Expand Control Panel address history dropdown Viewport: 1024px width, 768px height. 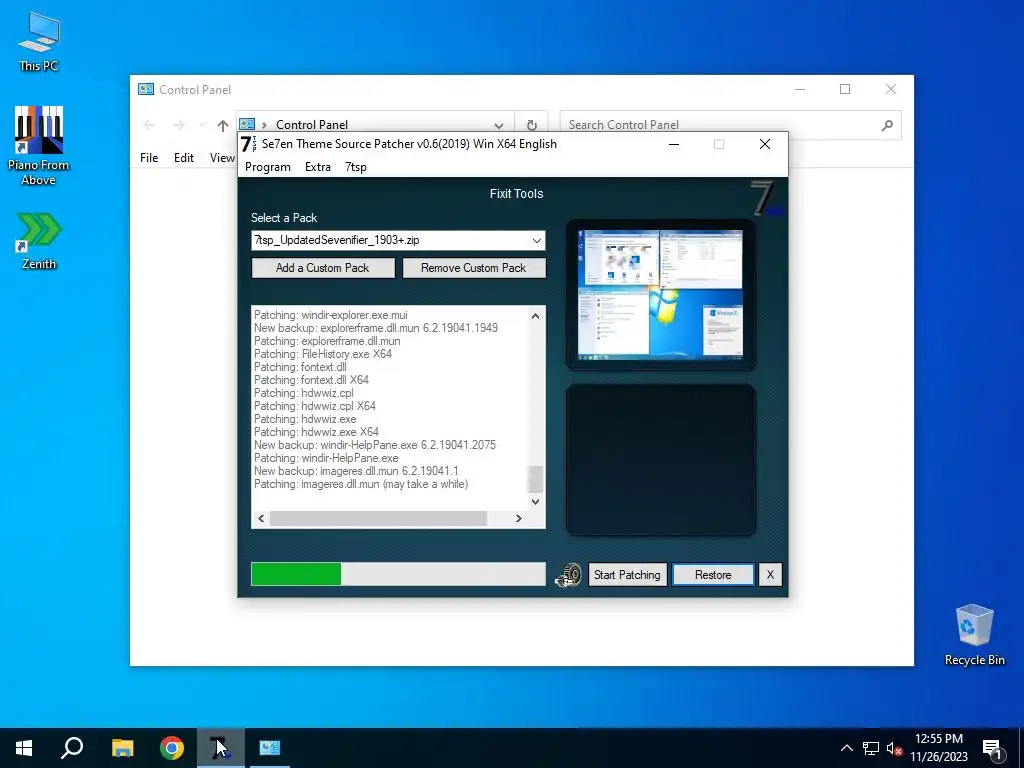[x=499, y=125]
